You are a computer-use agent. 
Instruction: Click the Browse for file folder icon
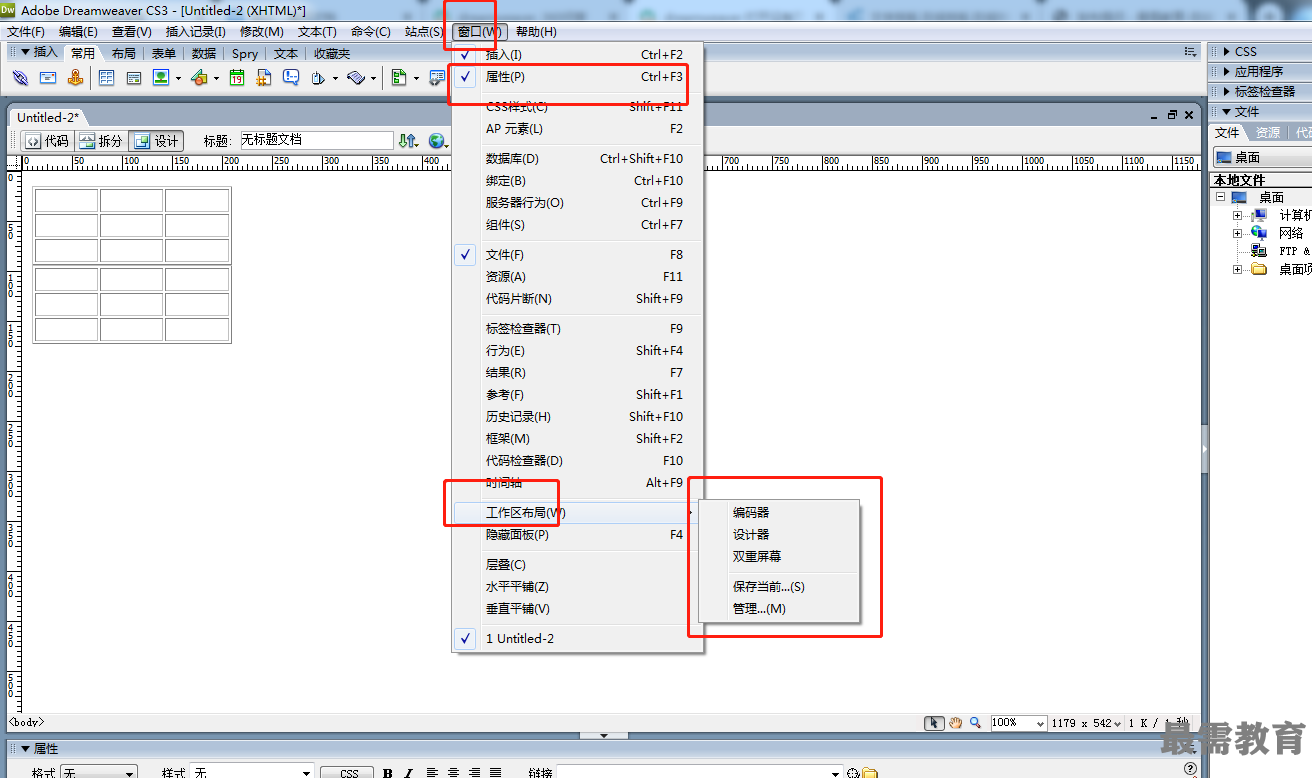pos(870,773)
